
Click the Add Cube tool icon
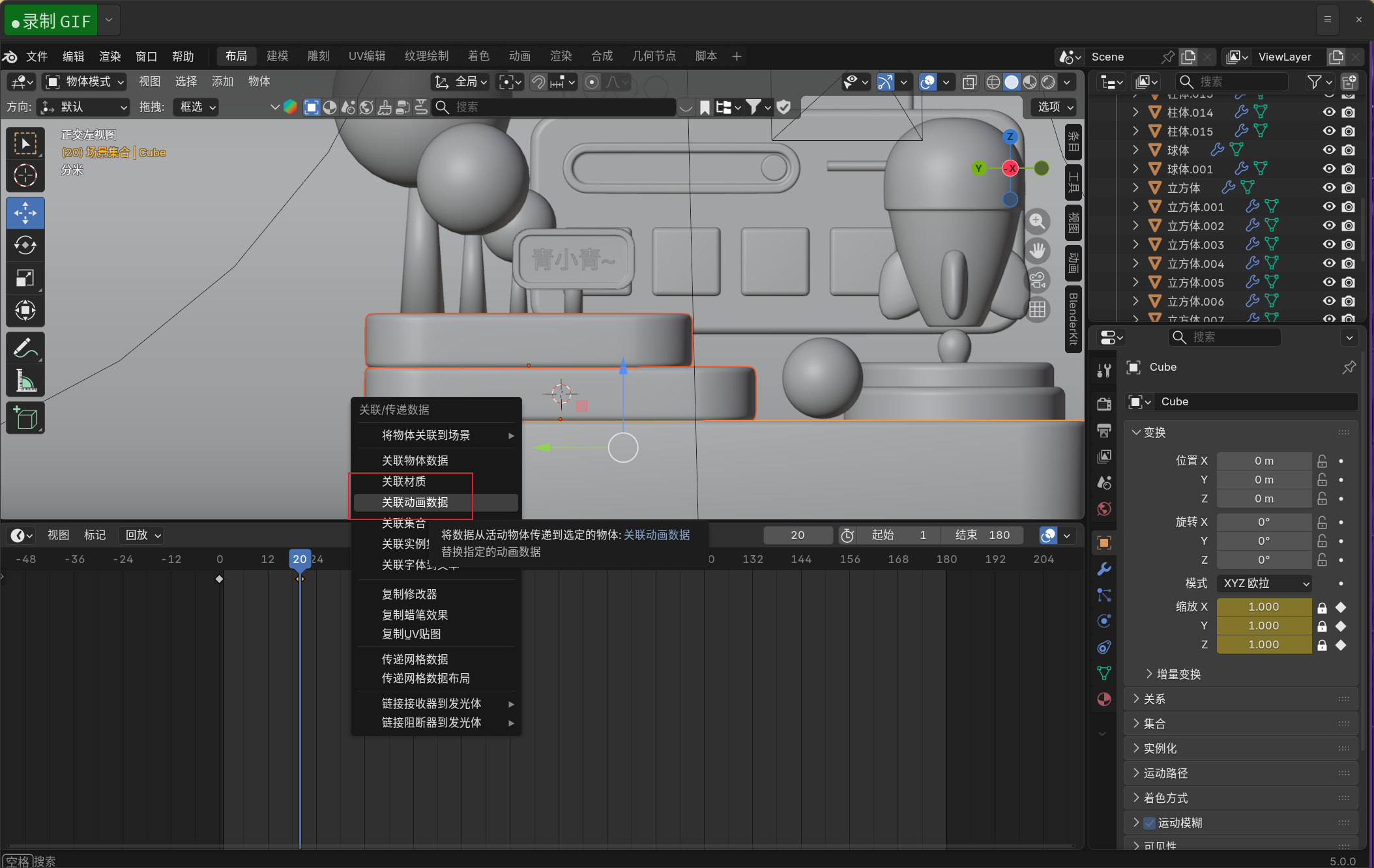pyautogui.click(x=25, y=418)
